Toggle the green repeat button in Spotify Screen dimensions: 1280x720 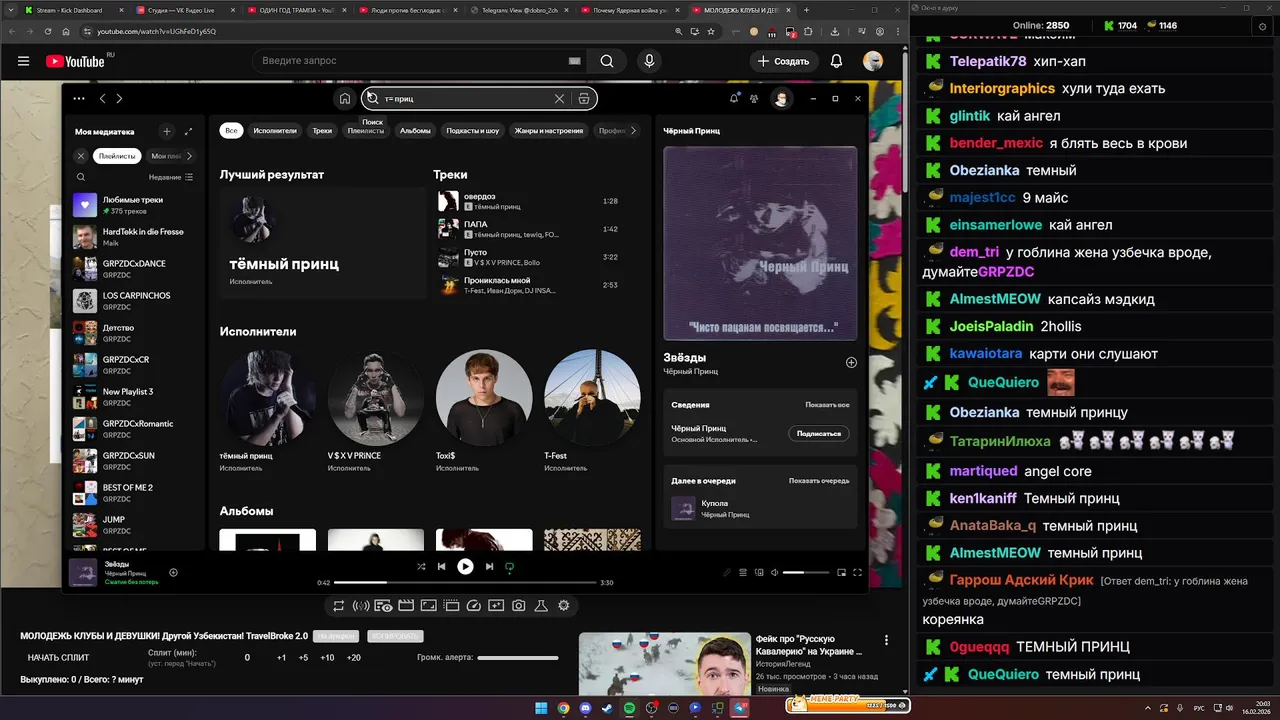(509, 567)
